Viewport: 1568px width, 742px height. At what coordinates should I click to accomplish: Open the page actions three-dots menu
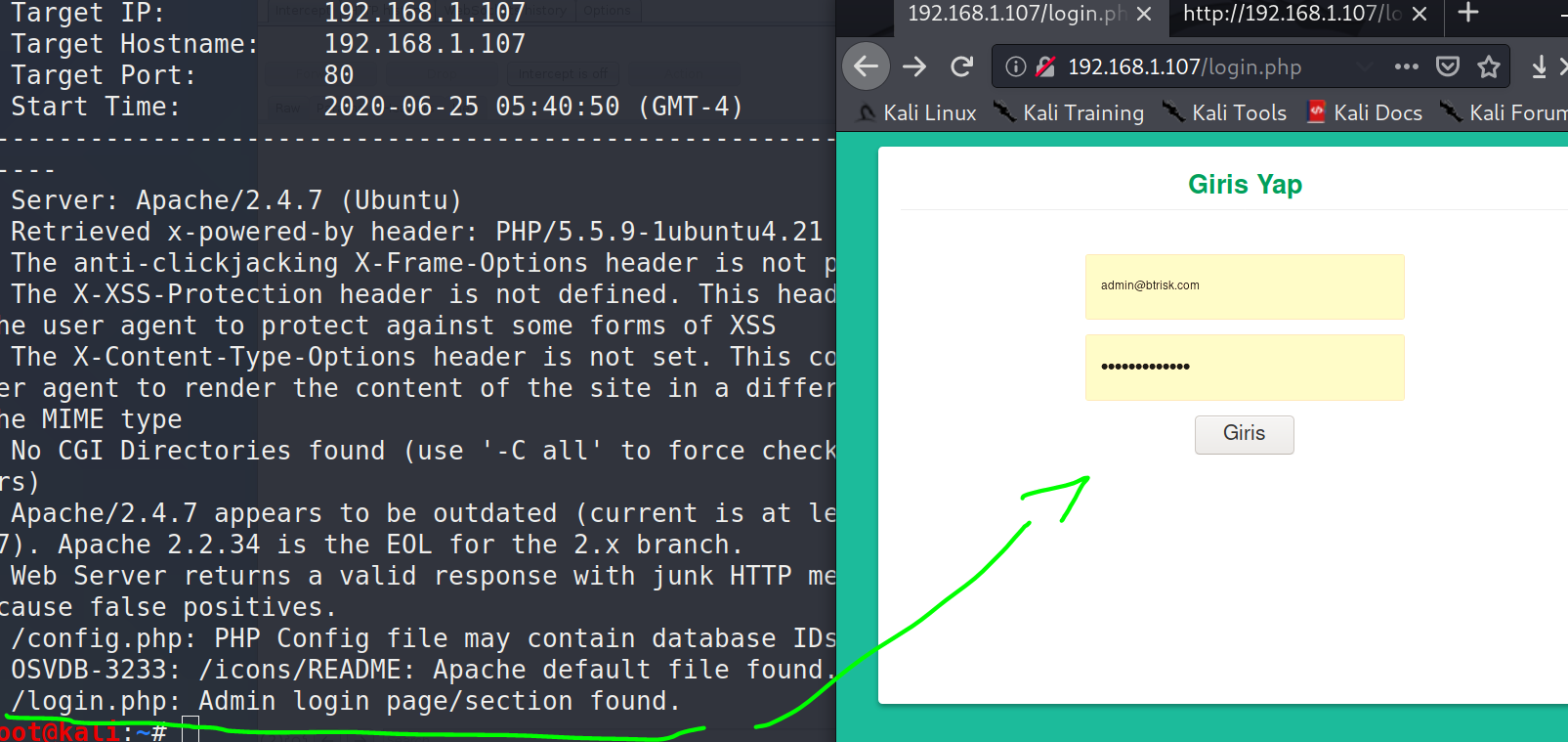(x=1406, y=66)
